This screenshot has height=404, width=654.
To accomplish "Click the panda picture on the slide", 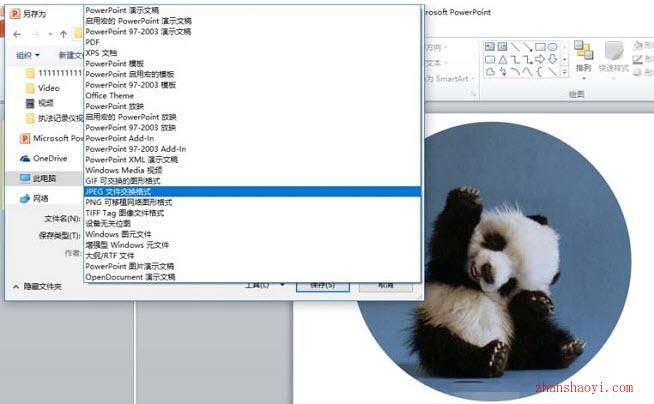I will (493, 261).
